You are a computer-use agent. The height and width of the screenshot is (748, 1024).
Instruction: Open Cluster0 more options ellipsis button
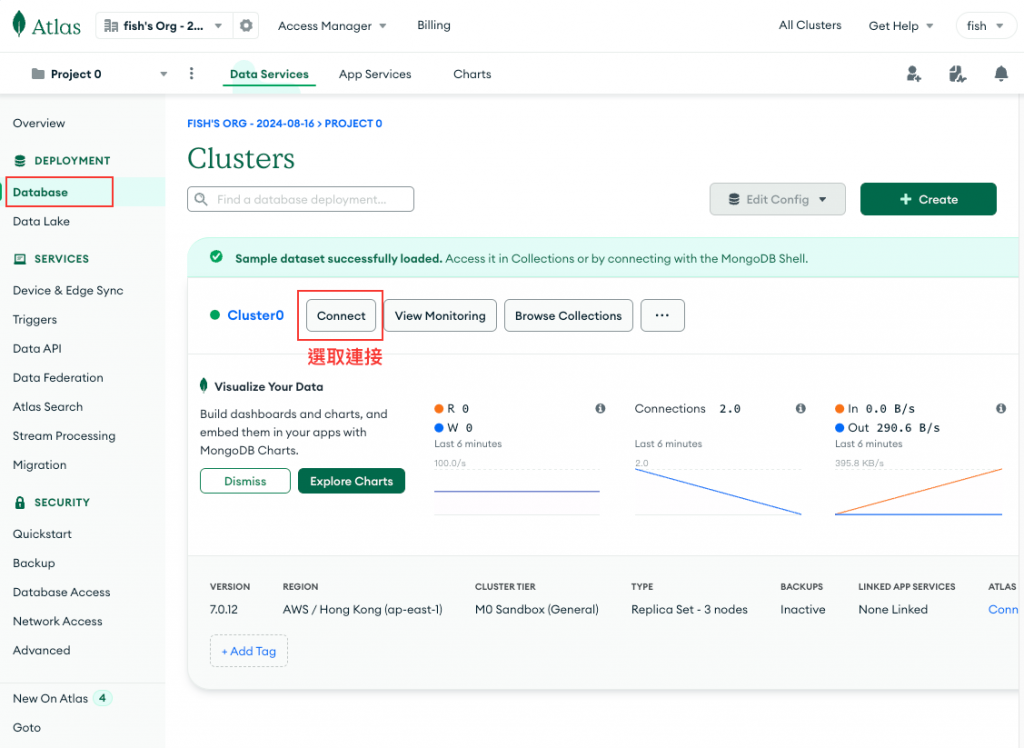pyautogui.click(x=662, y=316)
